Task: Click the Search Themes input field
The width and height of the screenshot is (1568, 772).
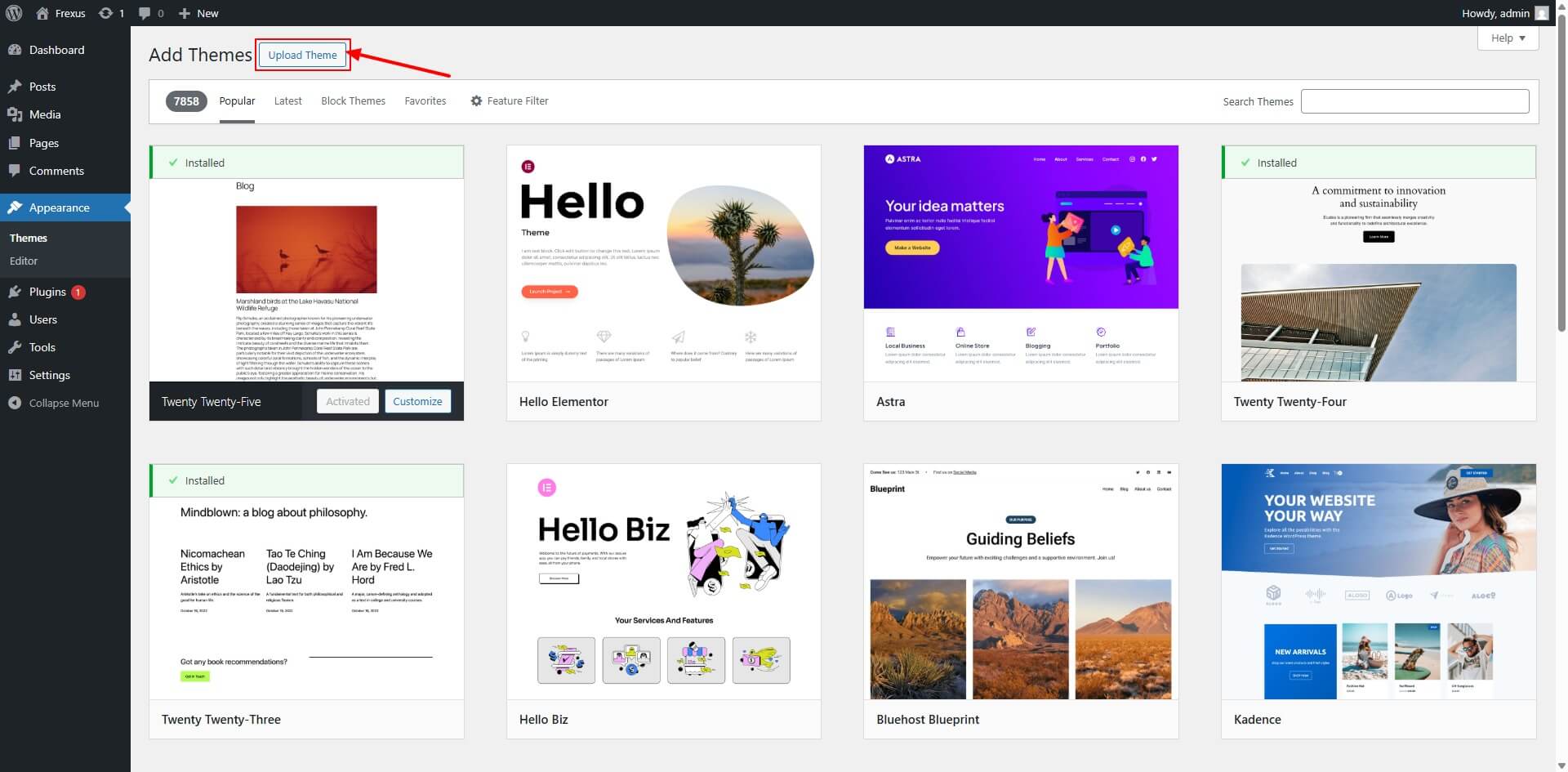Action: tap(1414, 101)
